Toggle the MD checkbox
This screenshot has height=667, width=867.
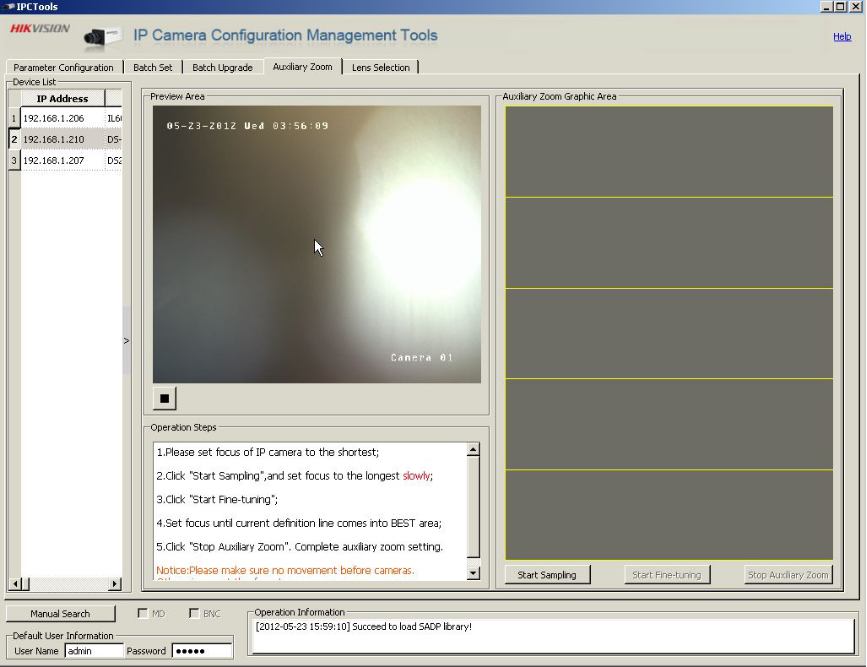(x=142, y=613)
